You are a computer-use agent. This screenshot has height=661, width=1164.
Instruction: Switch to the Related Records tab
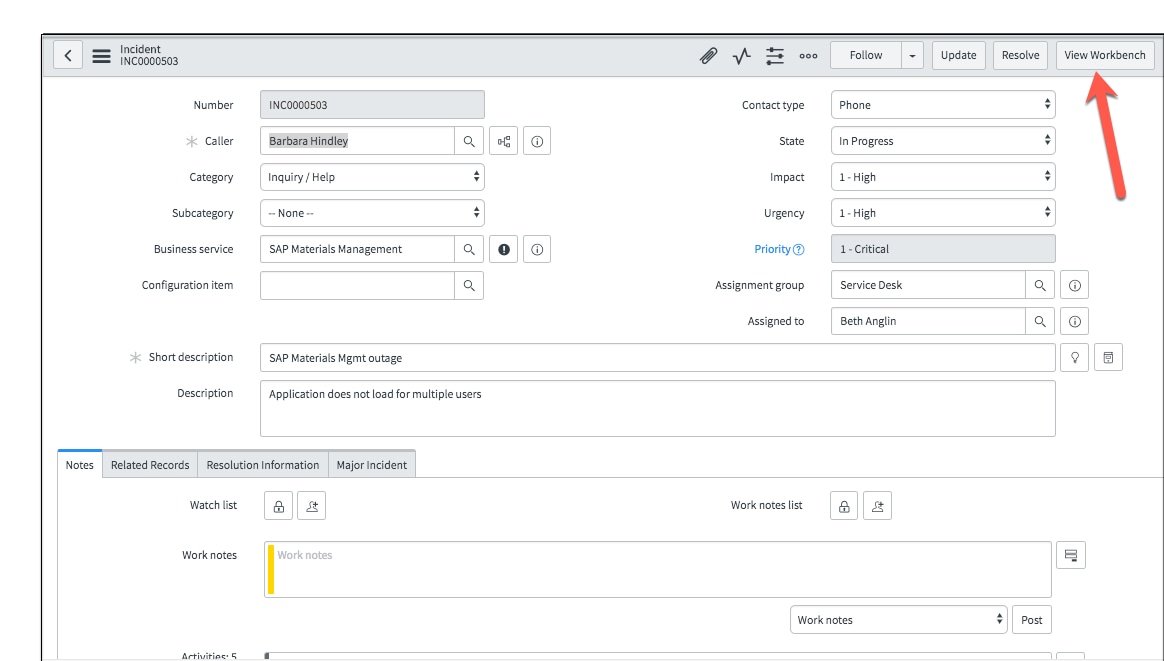149,464
